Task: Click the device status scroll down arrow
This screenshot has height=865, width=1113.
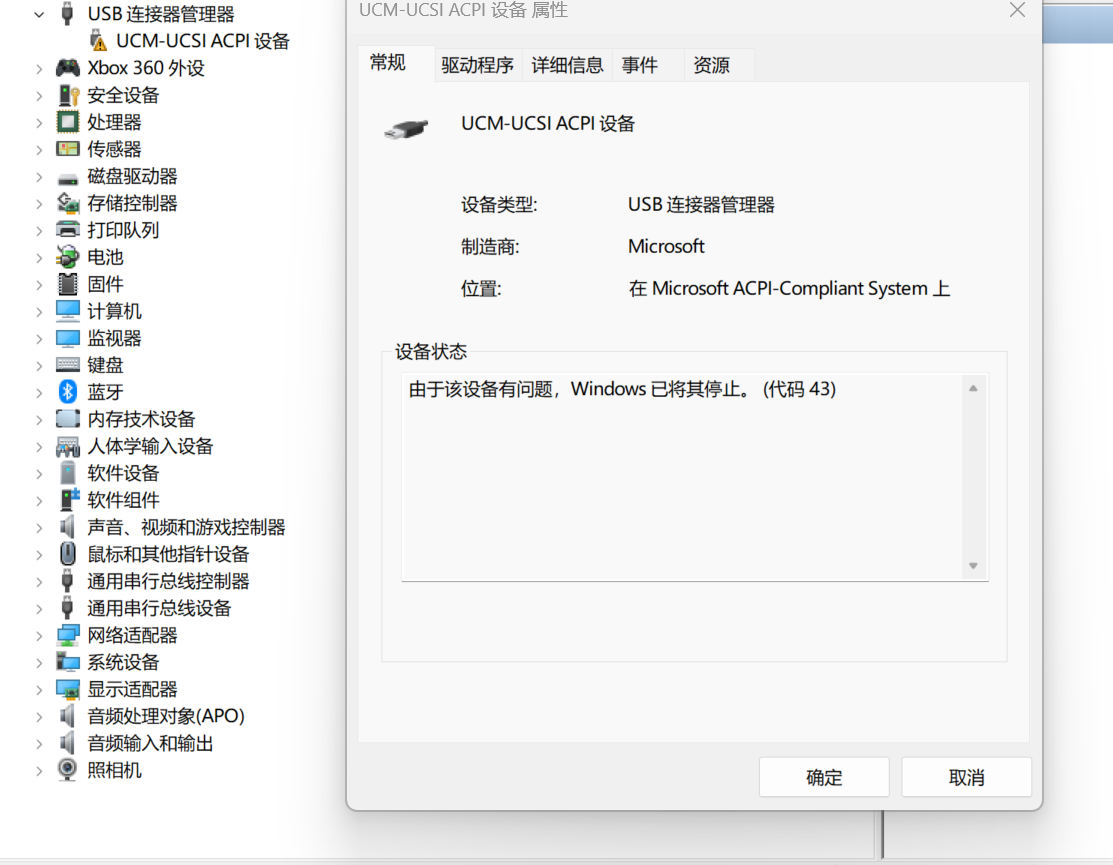Action: [973, 566]
